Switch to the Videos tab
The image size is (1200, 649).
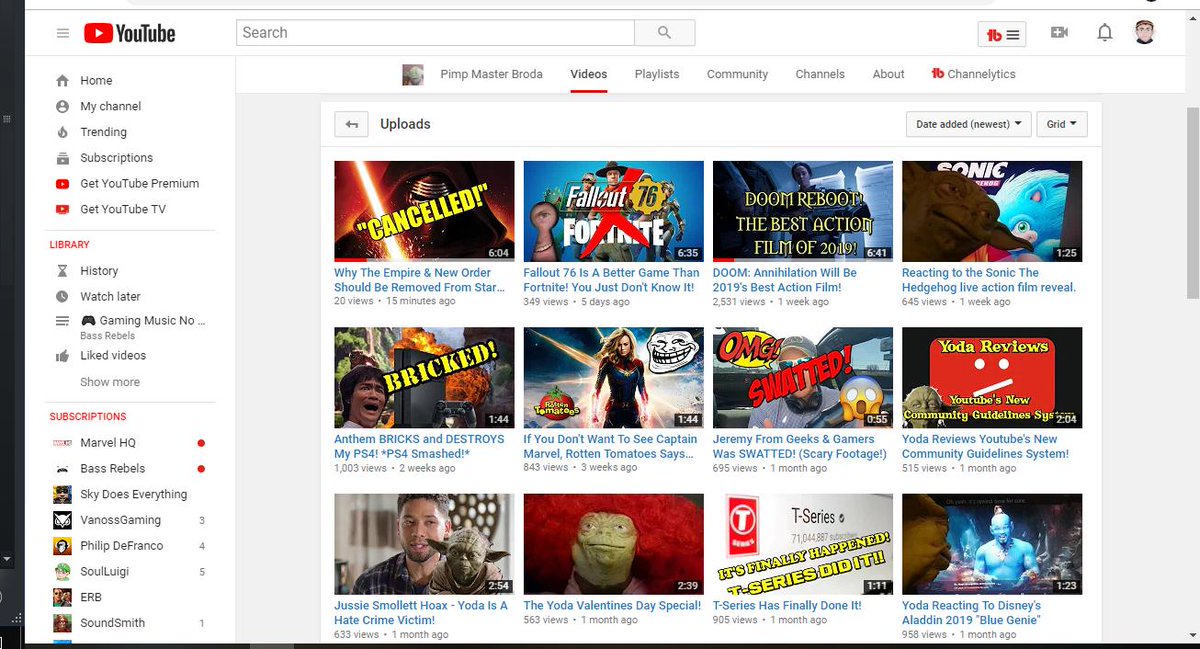(x=589, y=74)
